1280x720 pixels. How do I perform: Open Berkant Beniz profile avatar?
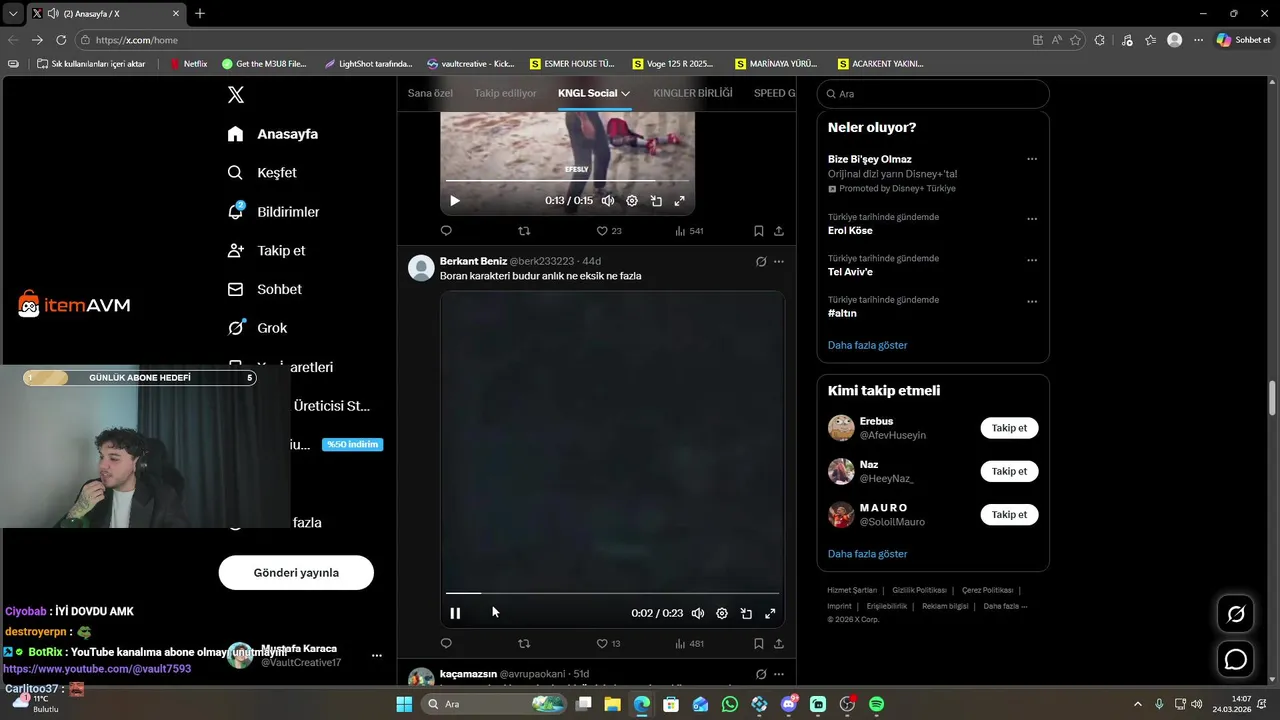point(422,268)
